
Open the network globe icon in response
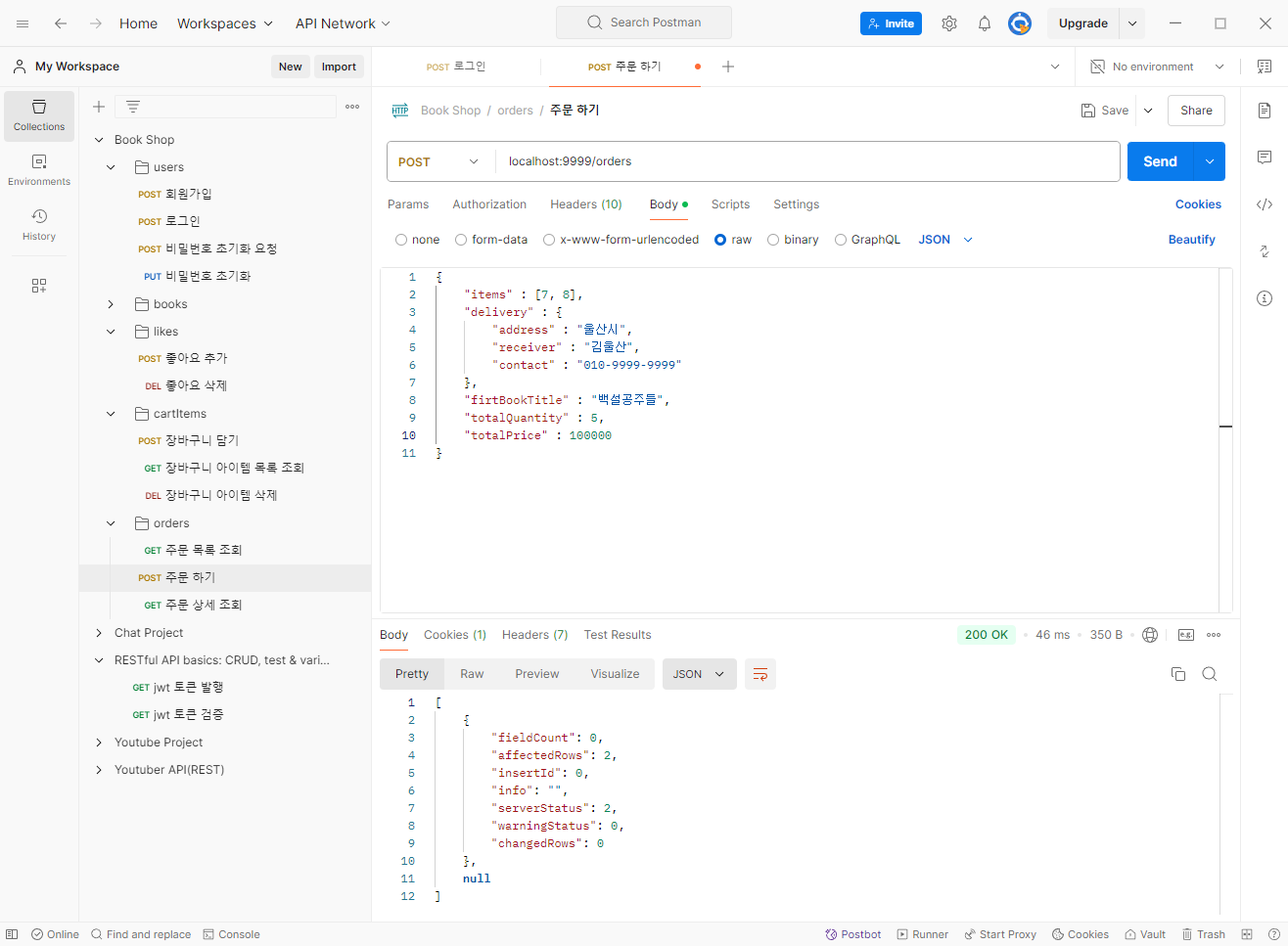click(1150, 635)
